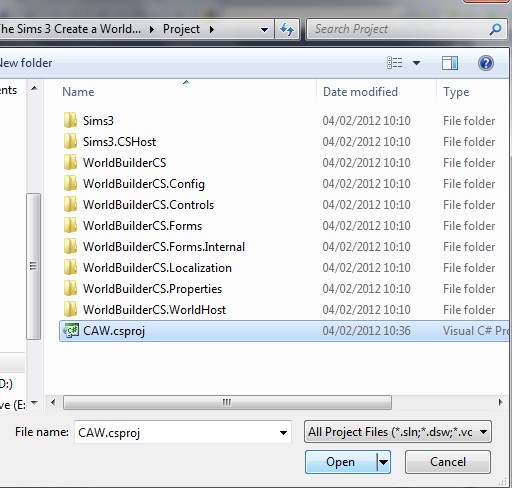Click The Sims 3 Create a World breadcrumb
This screenshot has height=488, width=512.
pyautogui.click(x=70, y=29)
